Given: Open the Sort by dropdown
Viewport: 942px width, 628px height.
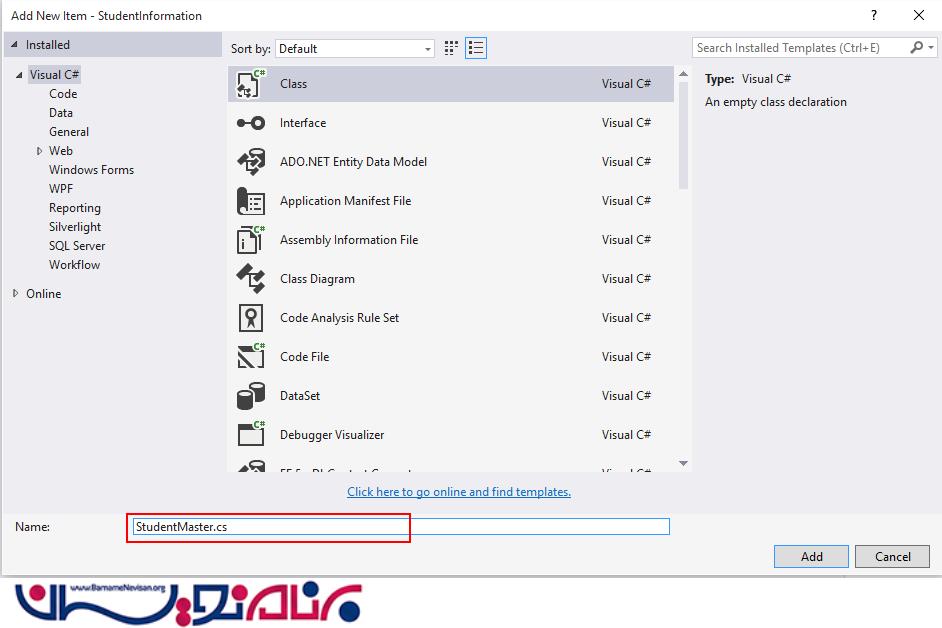Looking at the screenshot, I should pyautogui.click(x=355, y=49).
